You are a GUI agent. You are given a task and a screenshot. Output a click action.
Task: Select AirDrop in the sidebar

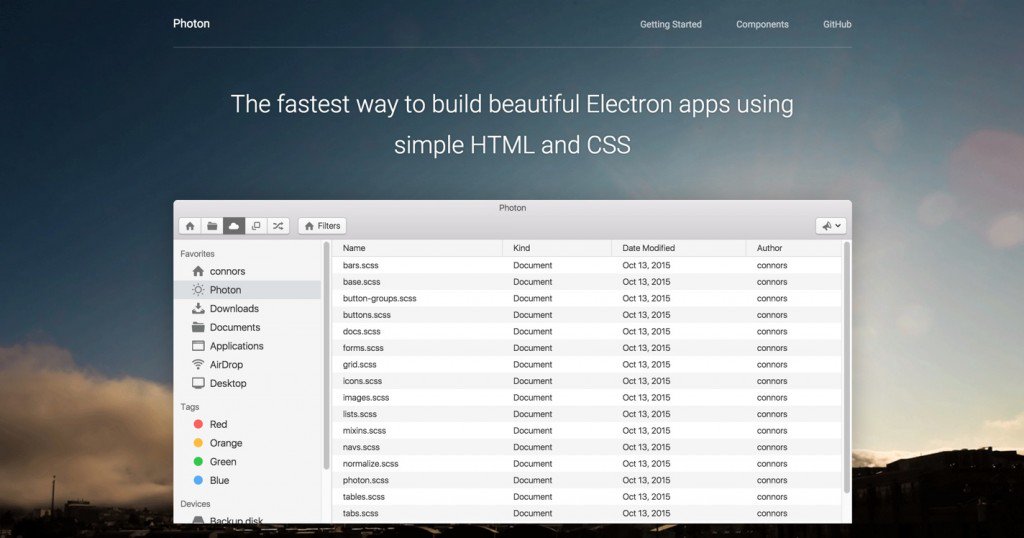(248, 364)
